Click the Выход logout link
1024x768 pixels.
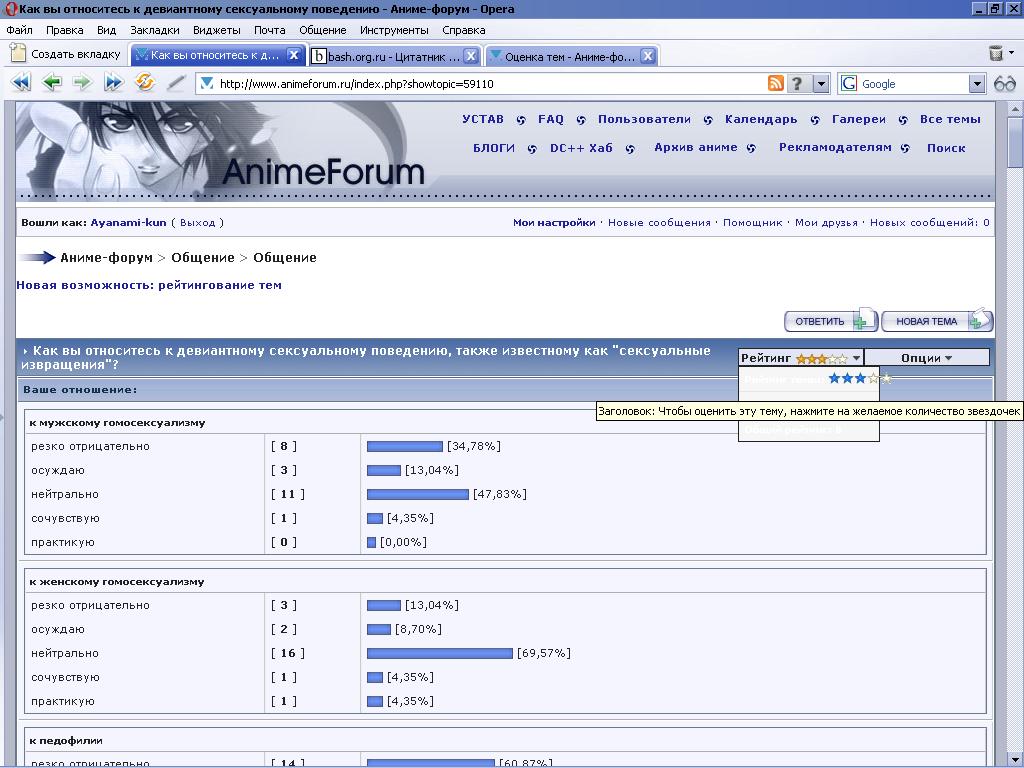tap(197, 223)
